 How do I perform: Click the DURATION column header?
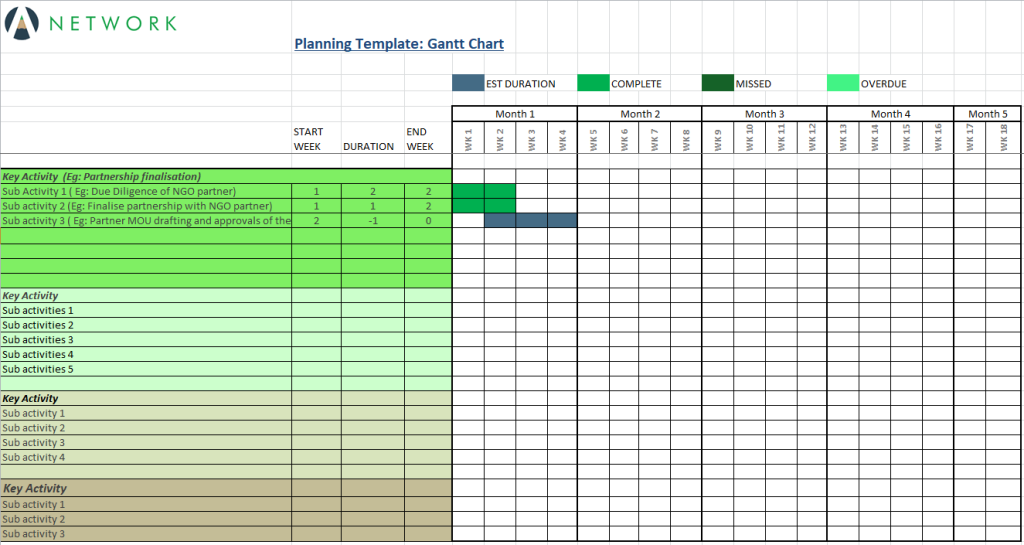368,146
